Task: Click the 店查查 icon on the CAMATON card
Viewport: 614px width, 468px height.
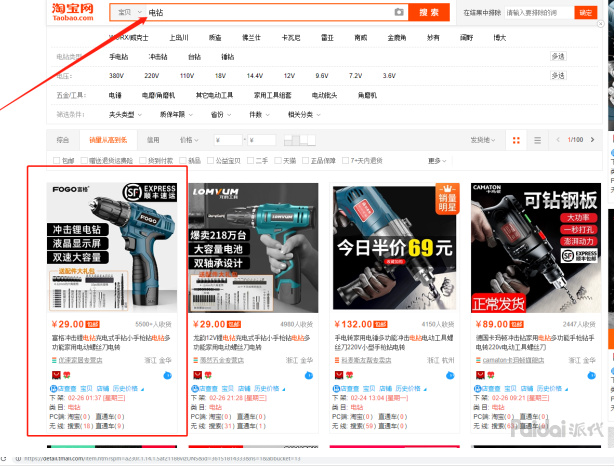Action: 477,388
